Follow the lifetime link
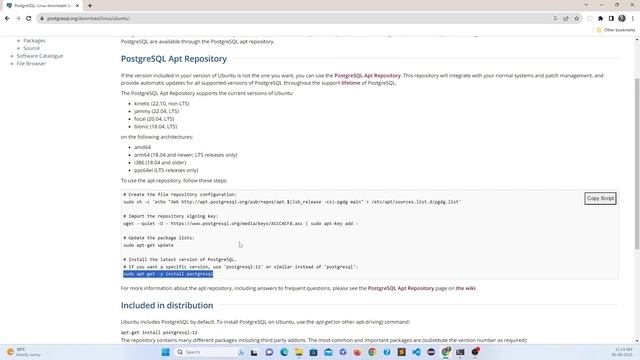The height and width of the screenshot is (360, 640). (351, 83)
